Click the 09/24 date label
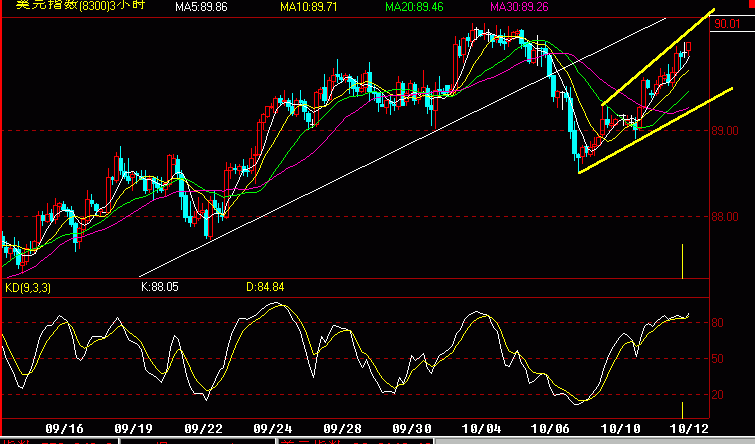The image size is (755, 444). [x=273, y=429]
